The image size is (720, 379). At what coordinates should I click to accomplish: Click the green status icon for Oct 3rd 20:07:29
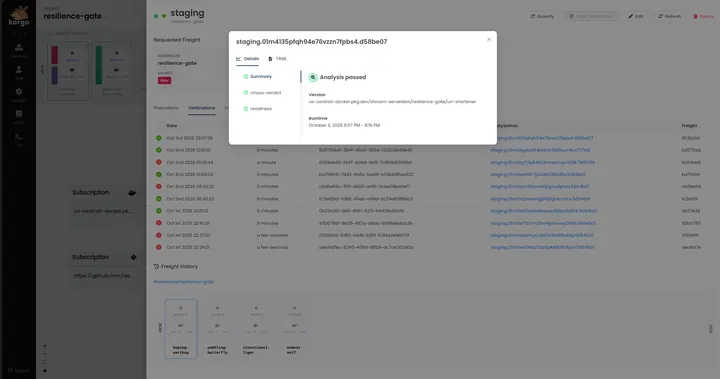(158, 138)
